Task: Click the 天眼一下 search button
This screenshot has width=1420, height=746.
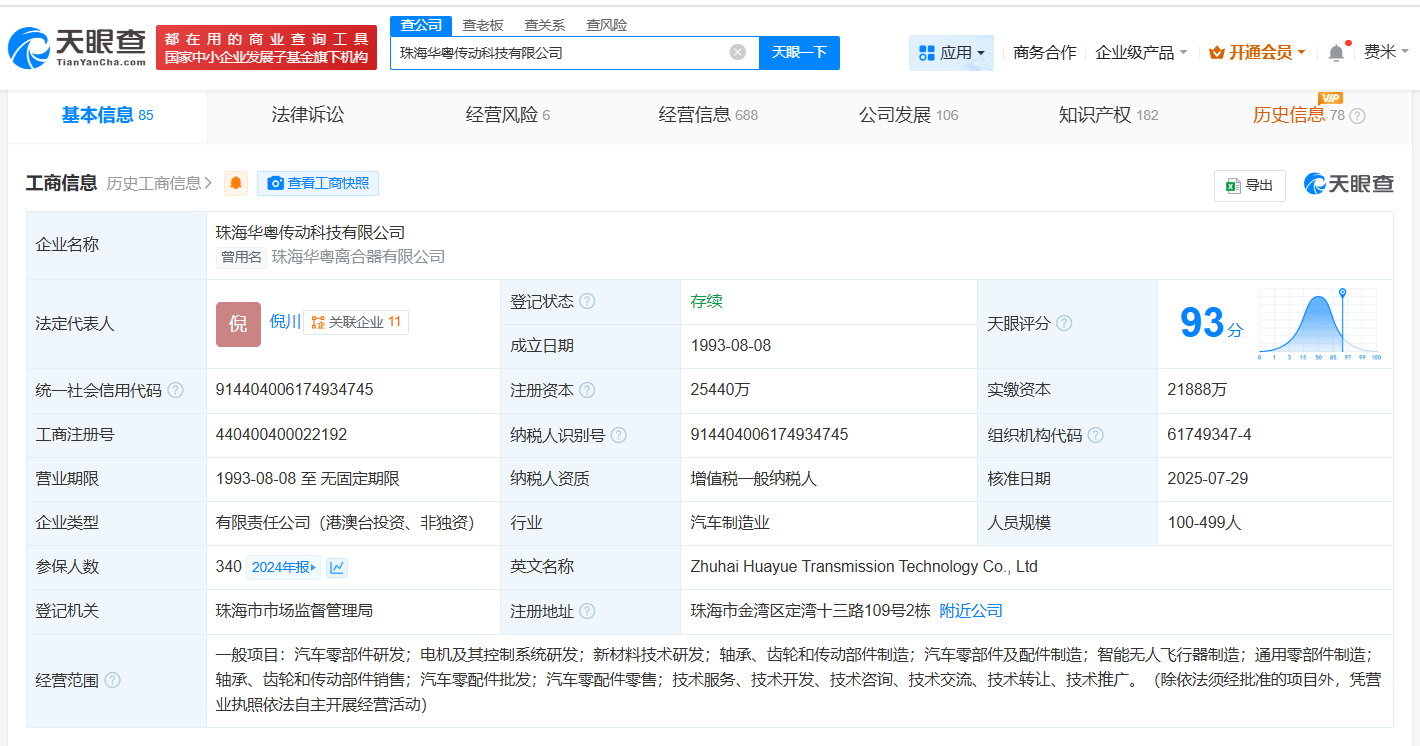Action: [x=799, y=52]
